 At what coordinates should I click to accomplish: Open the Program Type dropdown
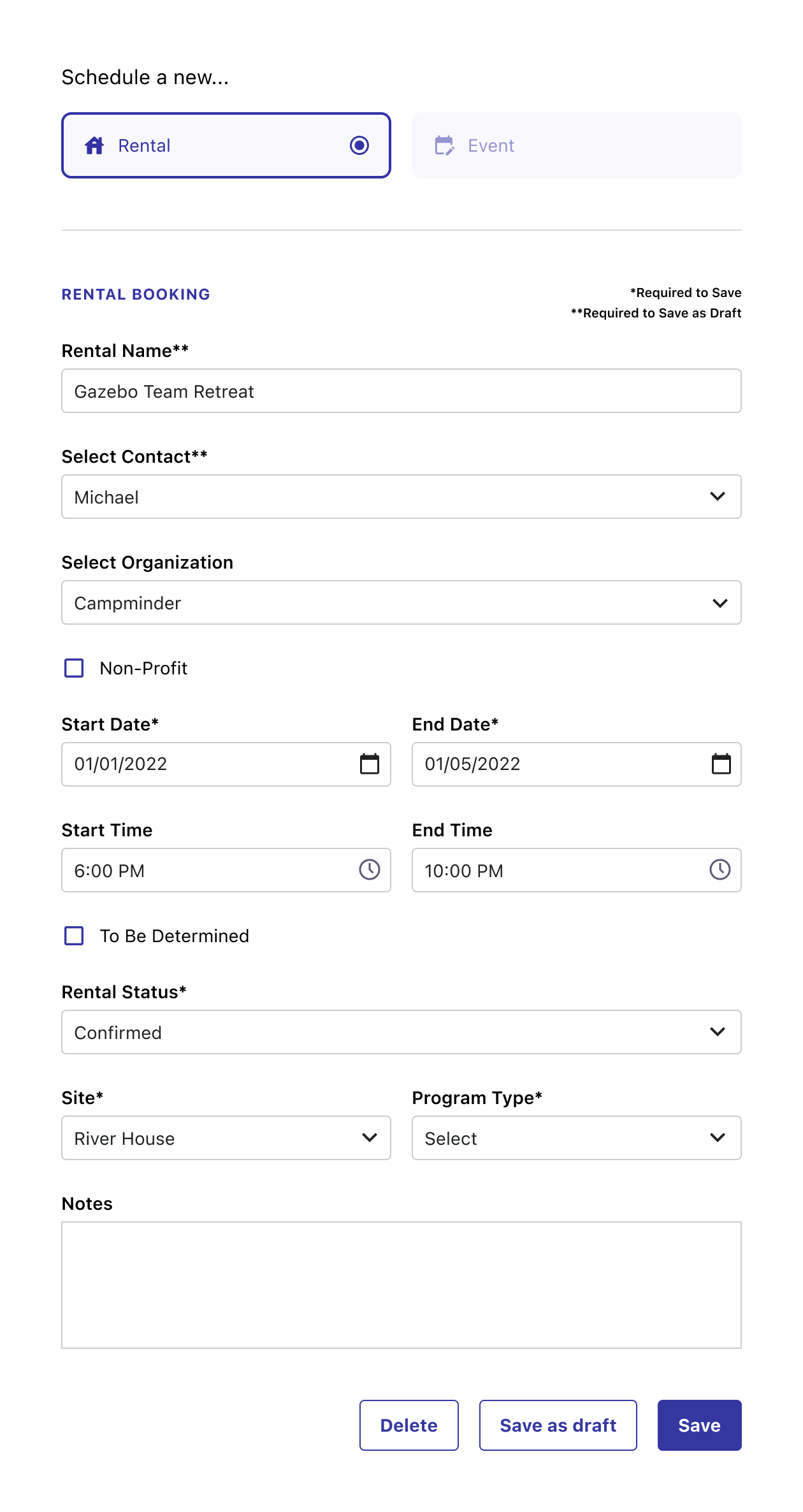coord(576,1138)
